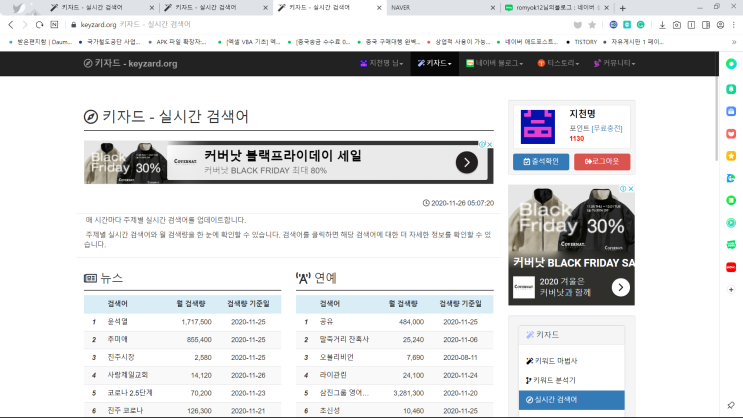Click the 코로나 2.5단계 keyword
Image resolution: width=743 pixels, height=418 pixels.
tap(129, 393)
